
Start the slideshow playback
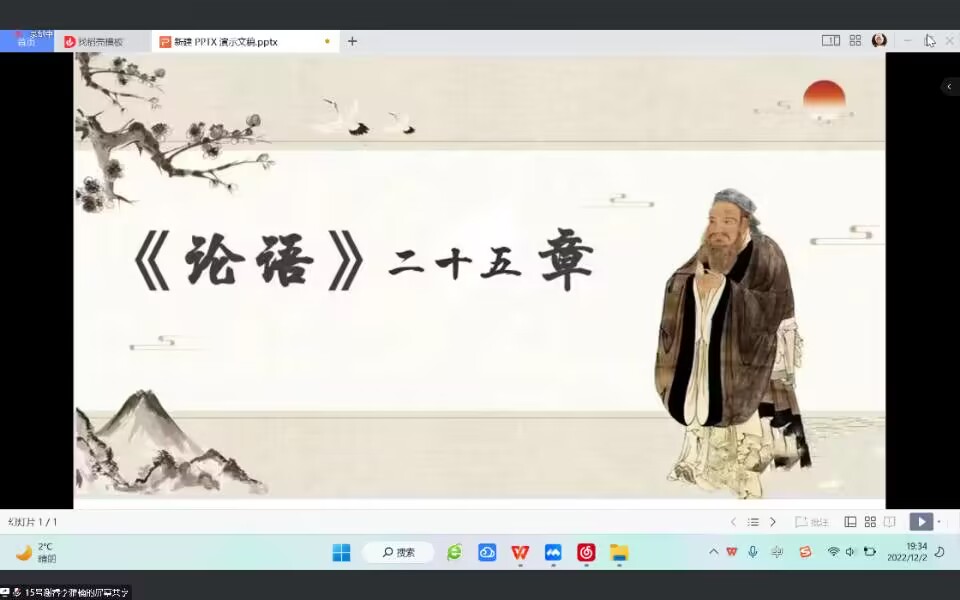tap(919, 521)
